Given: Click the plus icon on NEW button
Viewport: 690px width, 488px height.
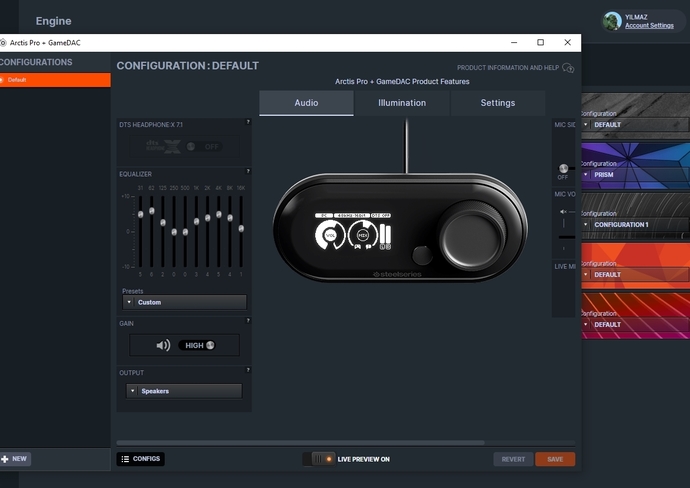Looking at the screenshot, I should tap(5, 459).
